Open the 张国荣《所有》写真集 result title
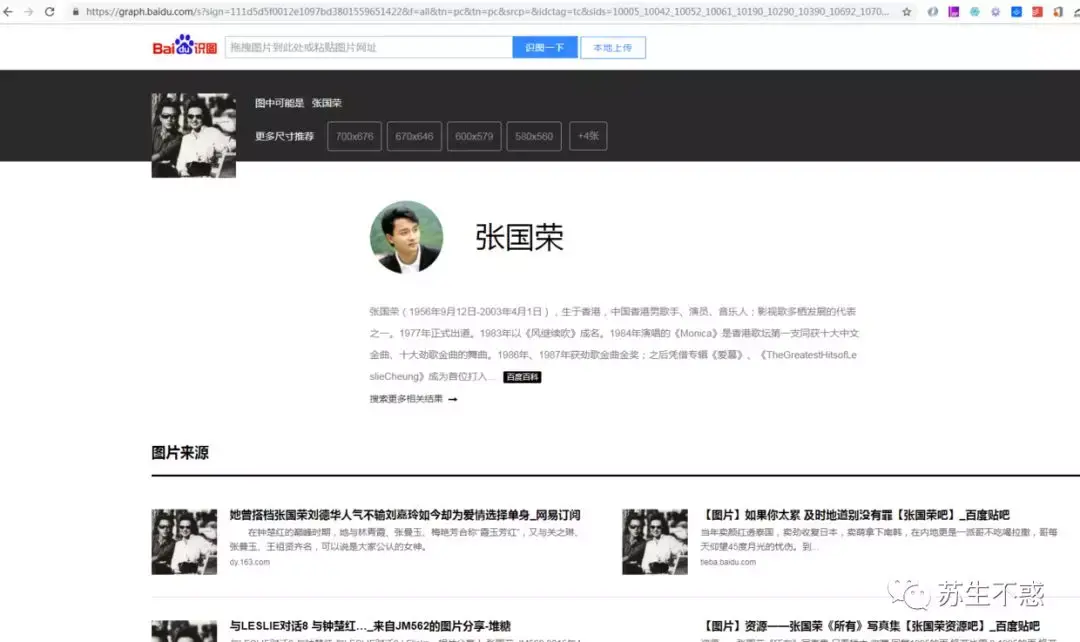Viewport: 1080px width, 642px height. [870, 625]
